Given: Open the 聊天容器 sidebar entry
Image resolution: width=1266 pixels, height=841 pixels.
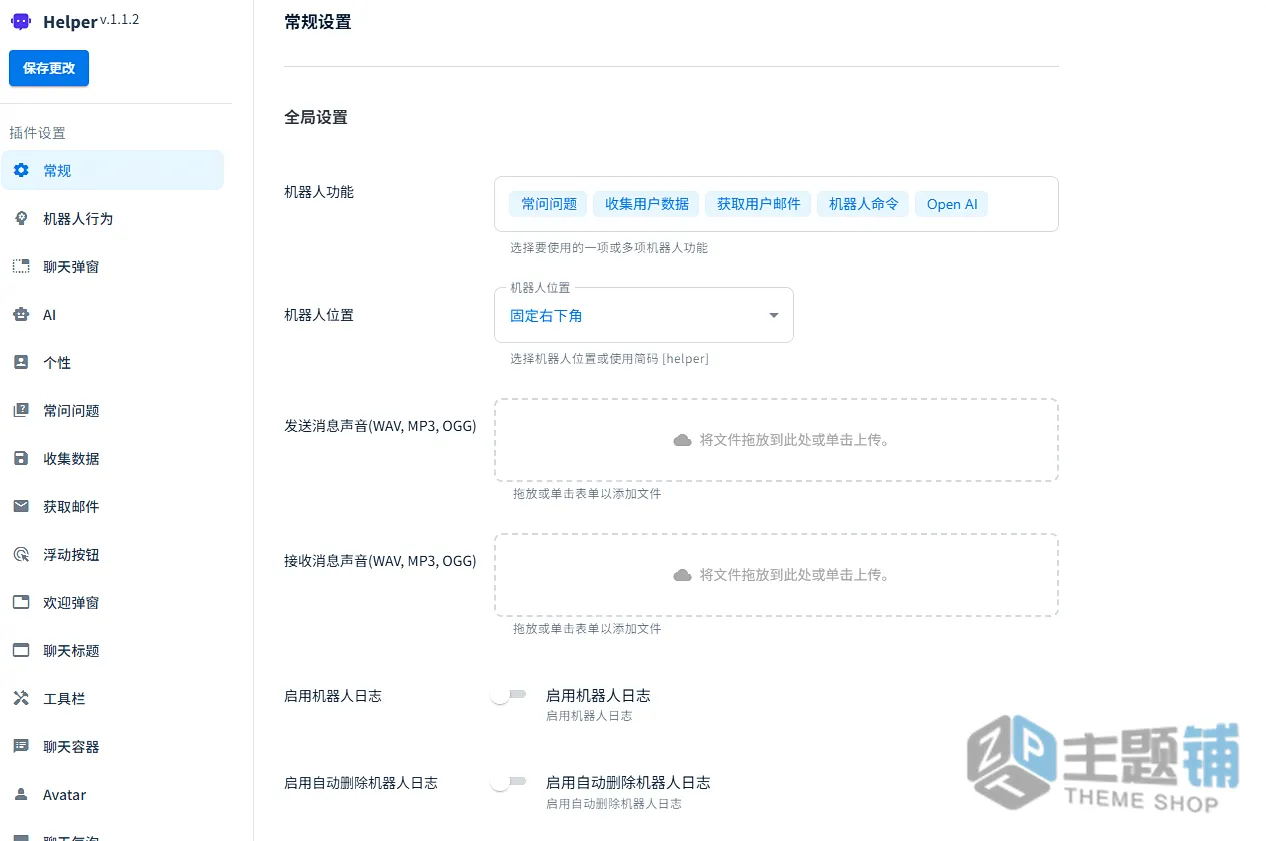Looking at the screenshot, I should coord(112,746).
